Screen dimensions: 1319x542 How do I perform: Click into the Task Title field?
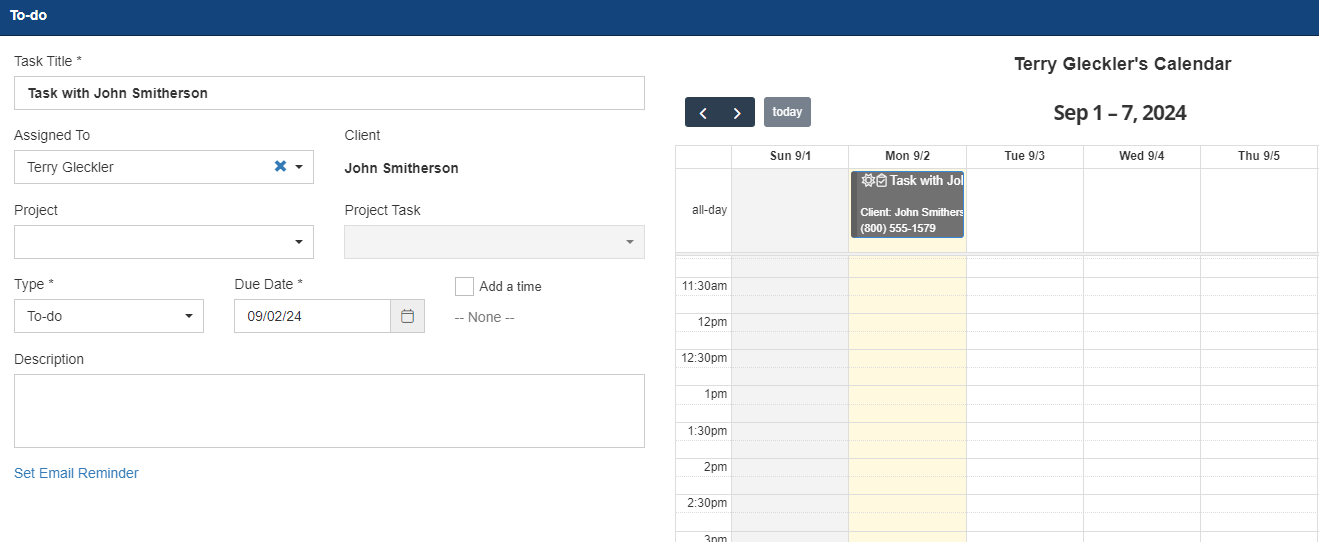(329, 93)
